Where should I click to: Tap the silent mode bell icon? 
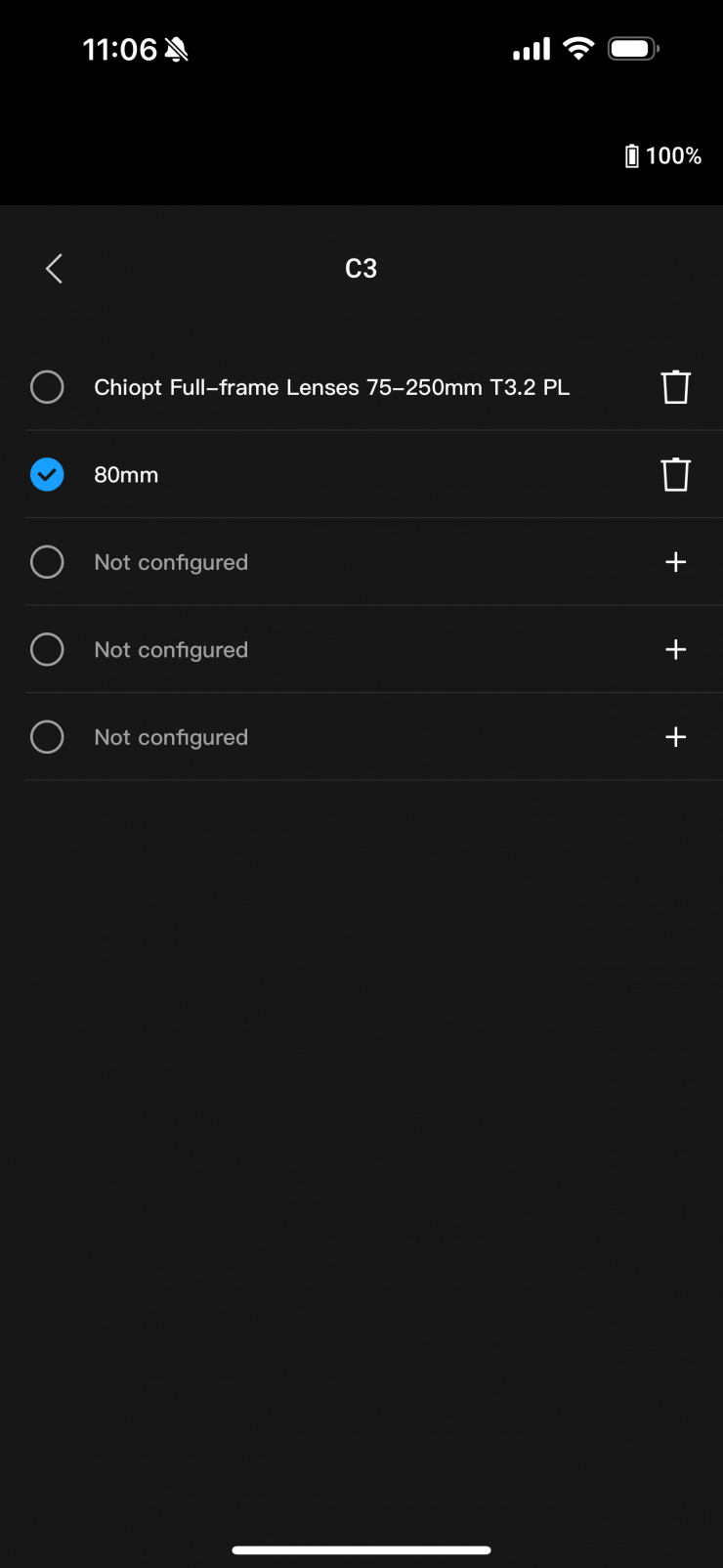click(177, 50)
